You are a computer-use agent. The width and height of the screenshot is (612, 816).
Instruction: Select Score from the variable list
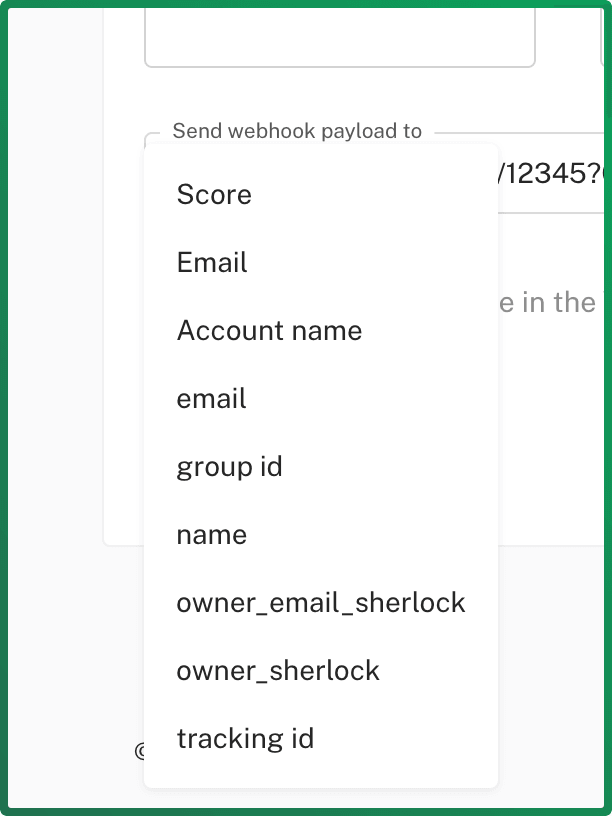(x=321, y=194)
